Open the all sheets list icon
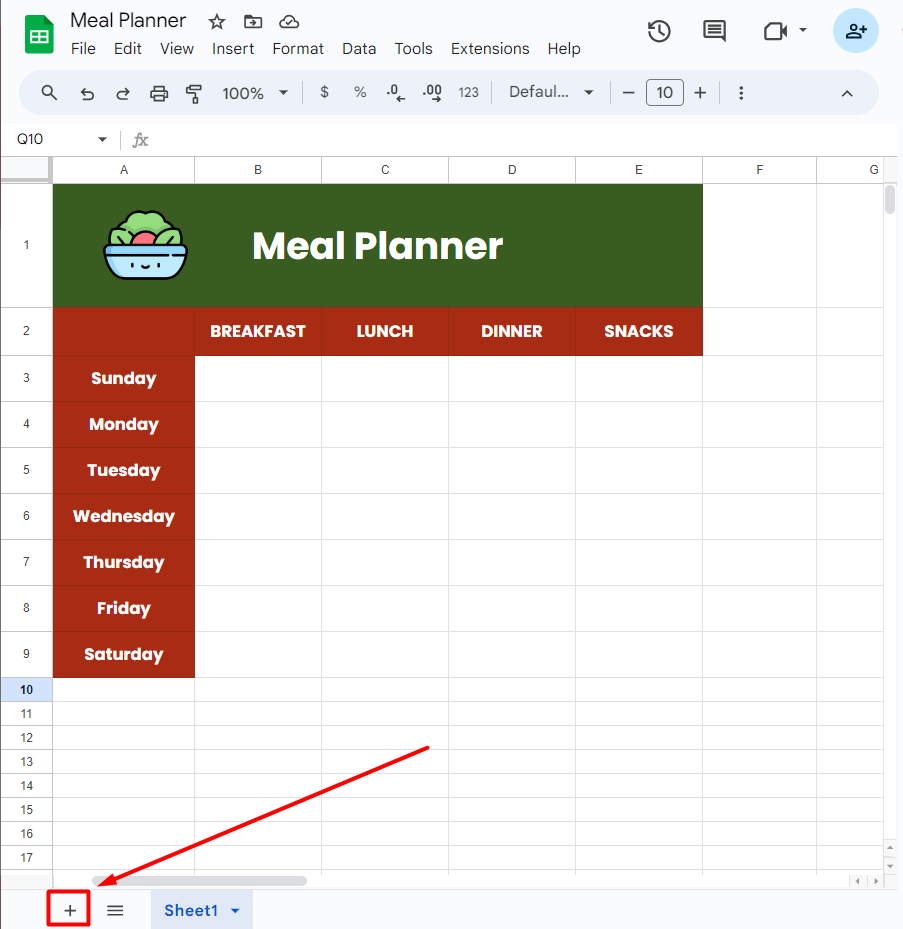The width and height of the screenshot is (903, 929). [115, 910]
